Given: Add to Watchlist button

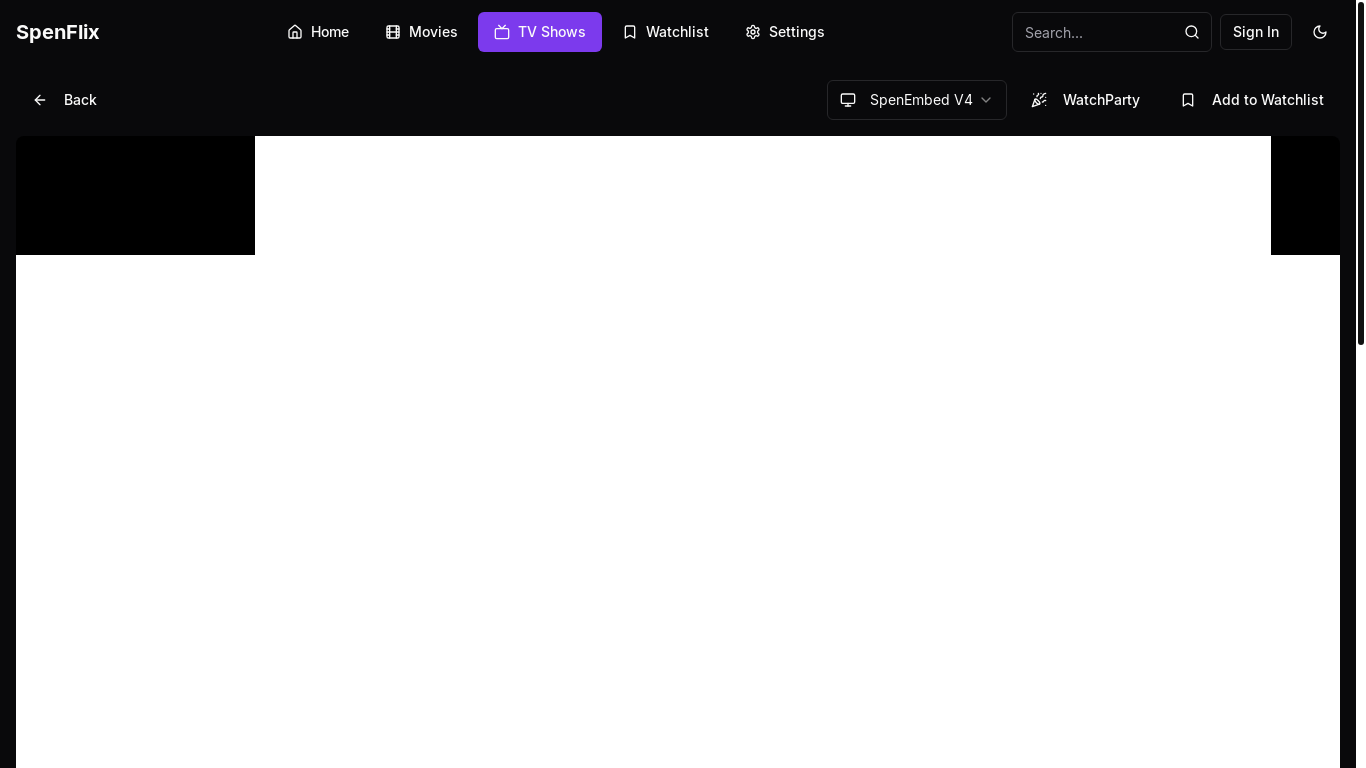Looking at the screenshot, I should tap(1252, 100).
